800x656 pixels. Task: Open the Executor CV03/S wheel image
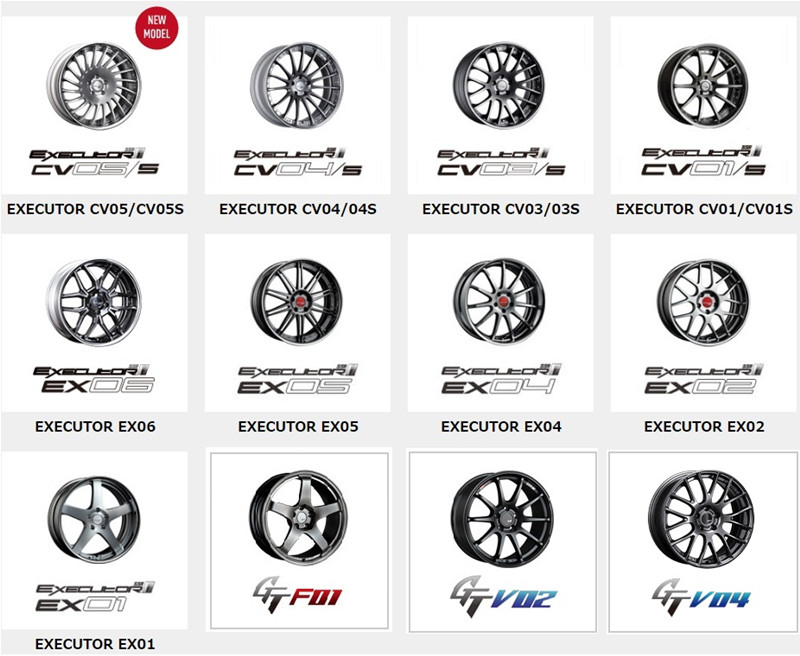pos(499,85)
